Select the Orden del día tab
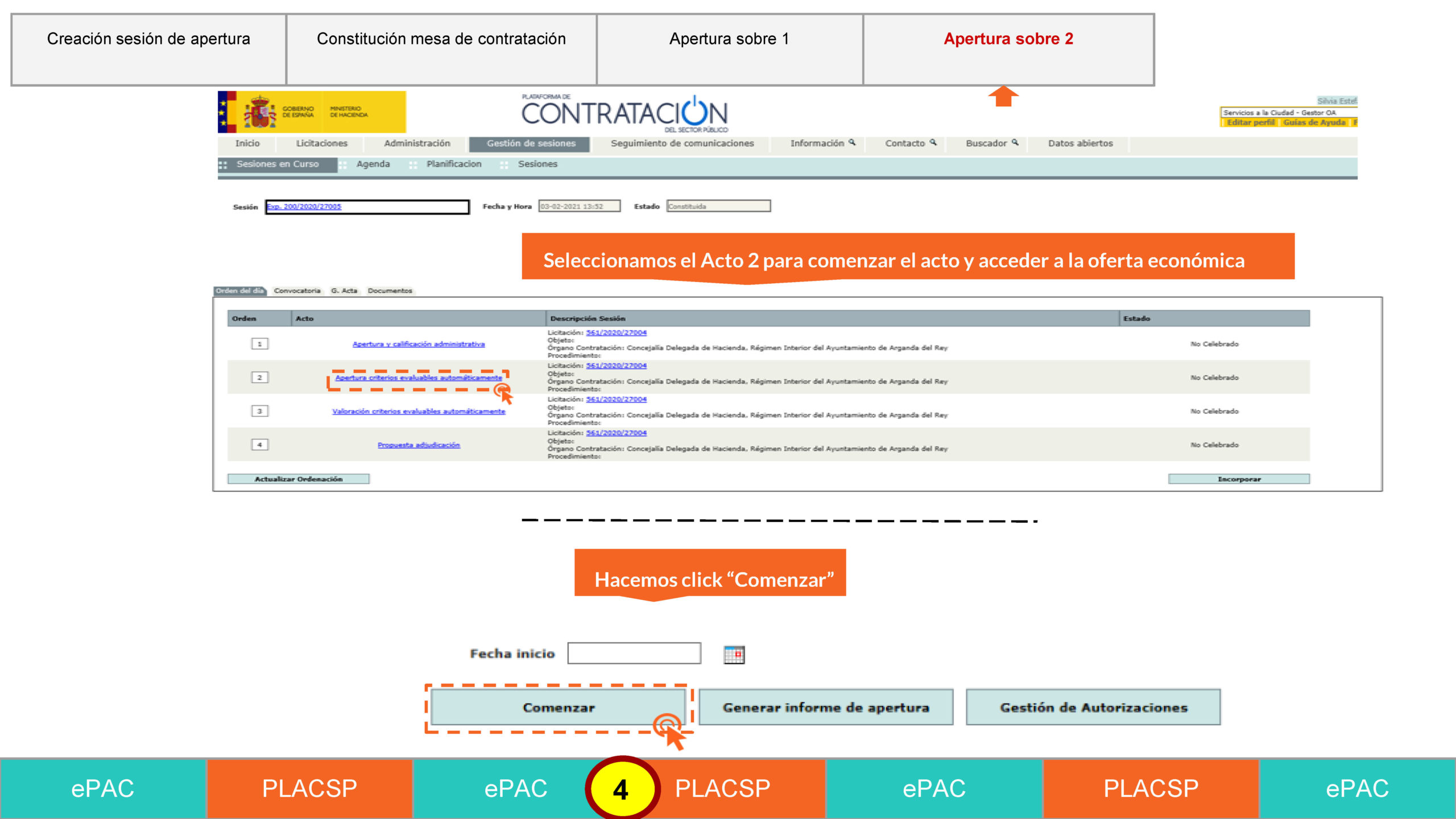 (x=239, y=291)
